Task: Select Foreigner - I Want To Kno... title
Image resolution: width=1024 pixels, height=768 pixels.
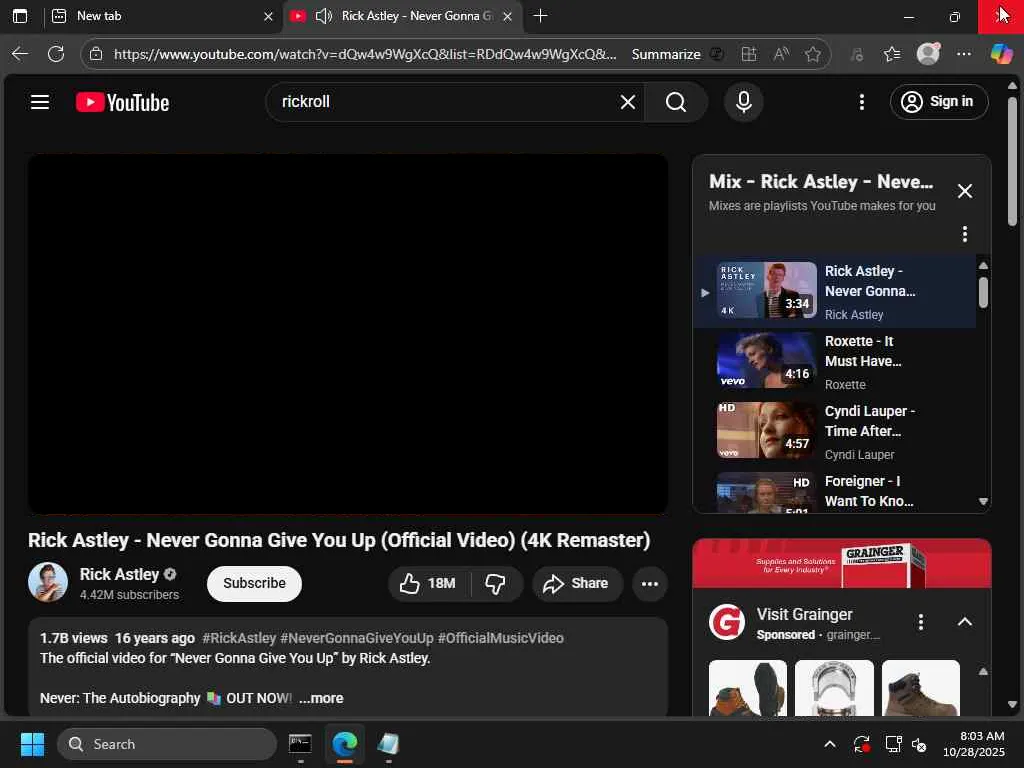Action: (x=869, y=491)
